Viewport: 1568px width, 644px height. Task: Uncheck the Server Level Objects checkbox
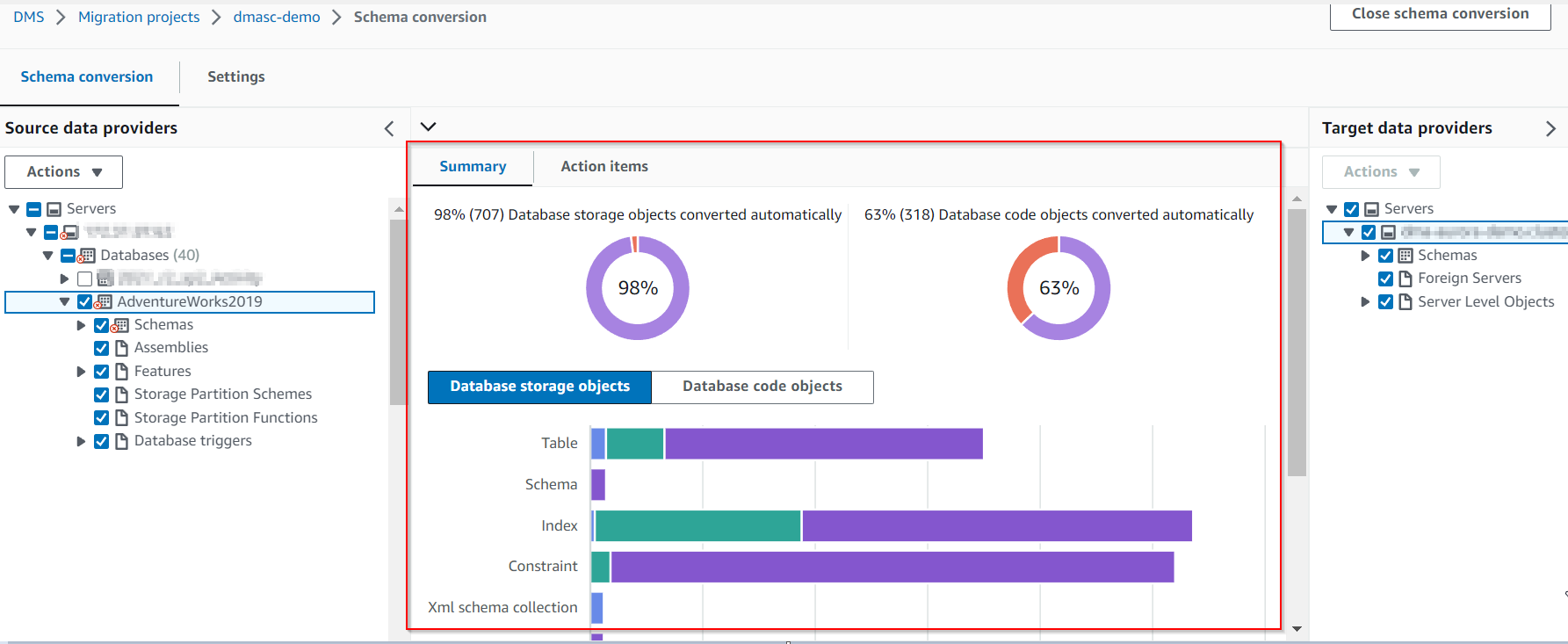click(x=1385, y=302)
